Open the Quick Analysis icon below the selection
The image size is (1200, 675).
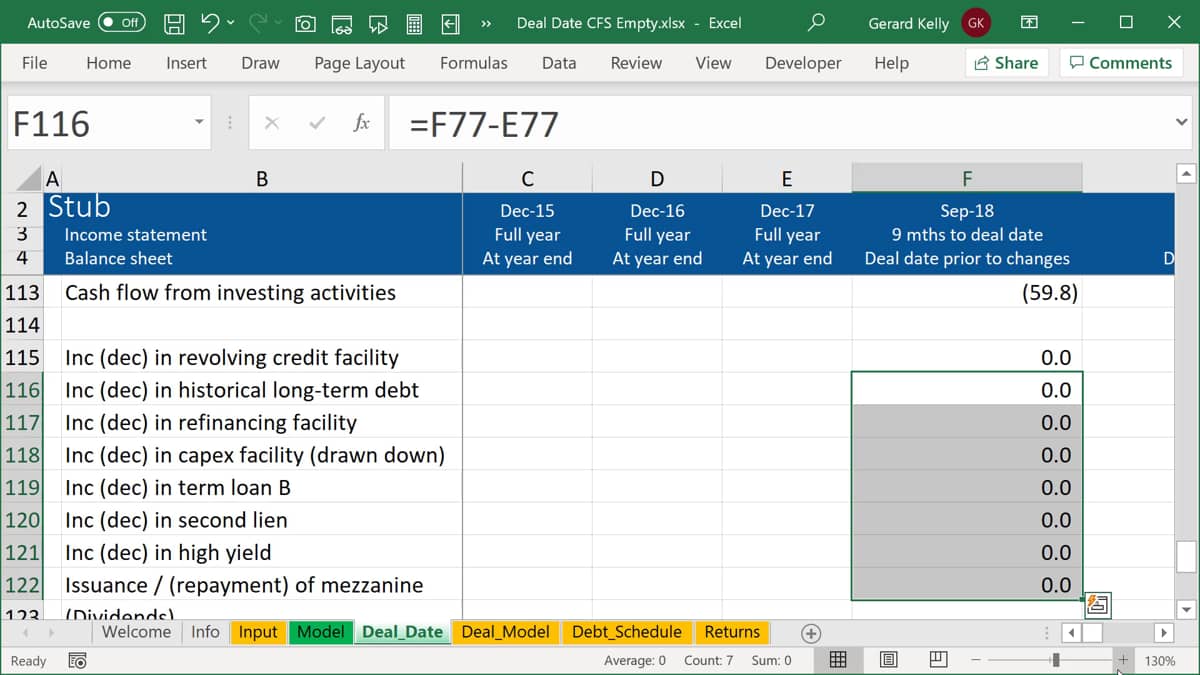[1097, 606]
